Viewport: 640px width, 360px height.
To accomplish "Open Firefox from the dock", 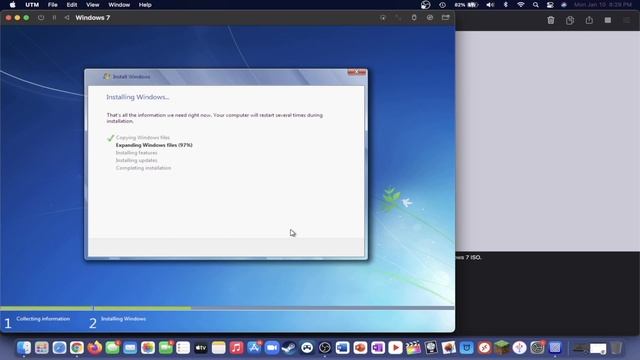I will point(95,348).
